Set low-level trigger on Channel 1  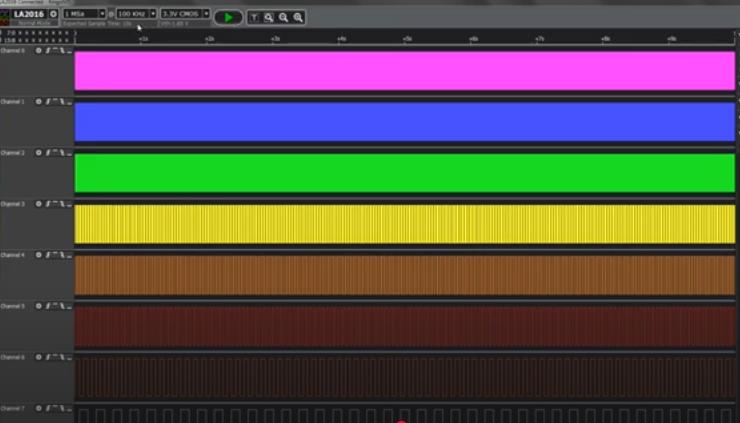[x=69, y=102]
